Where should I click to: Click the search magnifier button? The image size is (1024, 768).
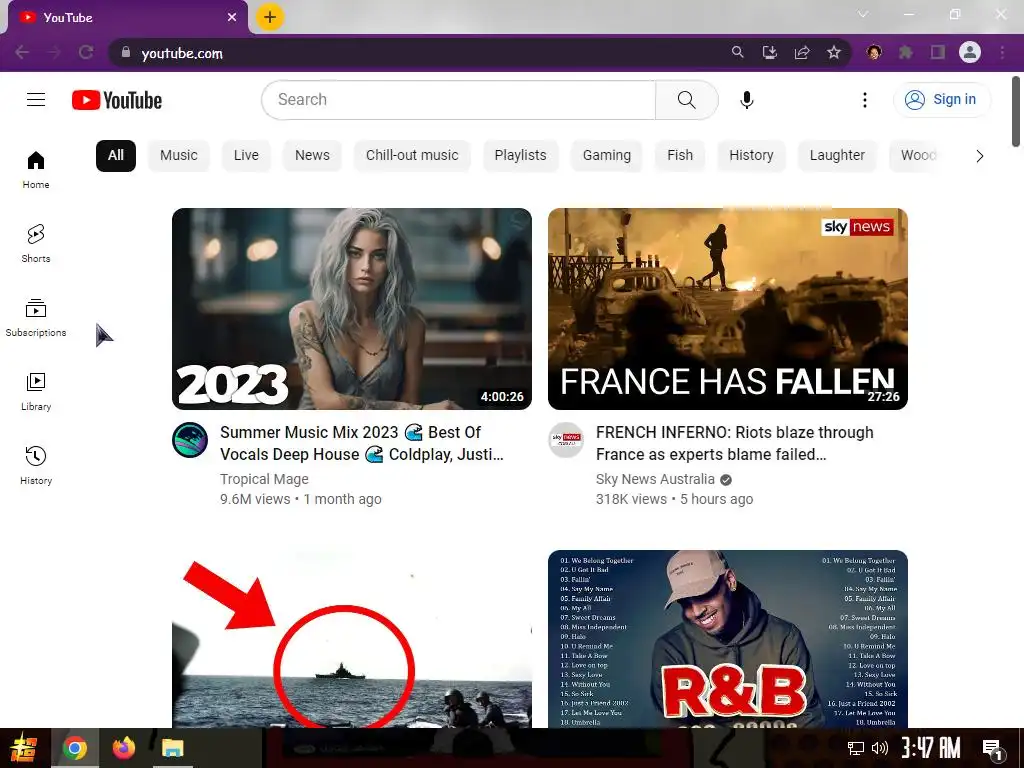(x=686, y=100)
